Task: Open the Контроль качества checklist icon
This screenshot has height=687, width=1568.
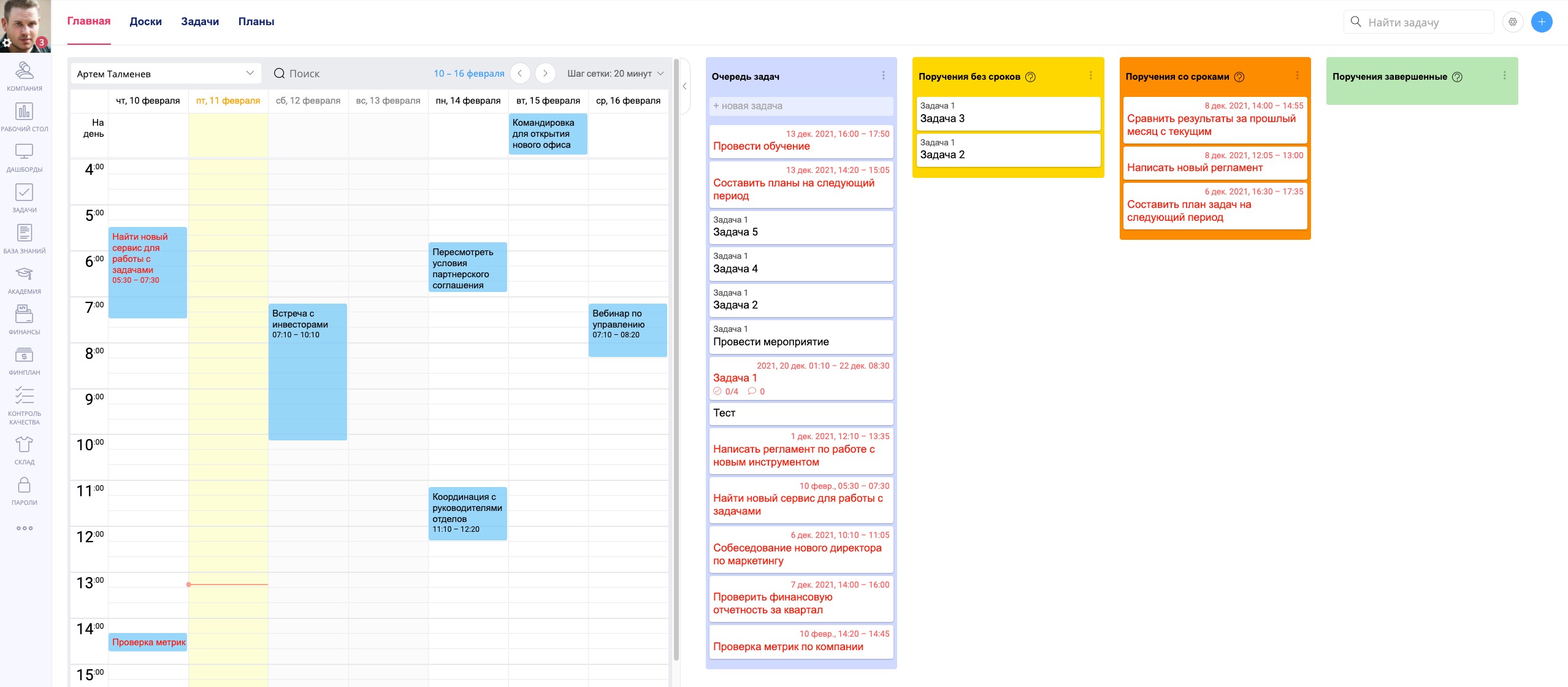Action: pos(24,396)
